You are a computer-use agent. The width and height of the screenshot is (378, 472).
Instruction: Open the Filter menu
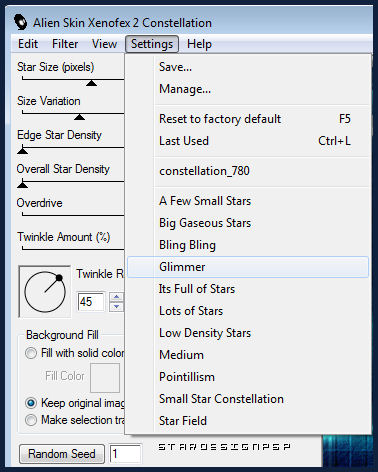coord(65,44)
